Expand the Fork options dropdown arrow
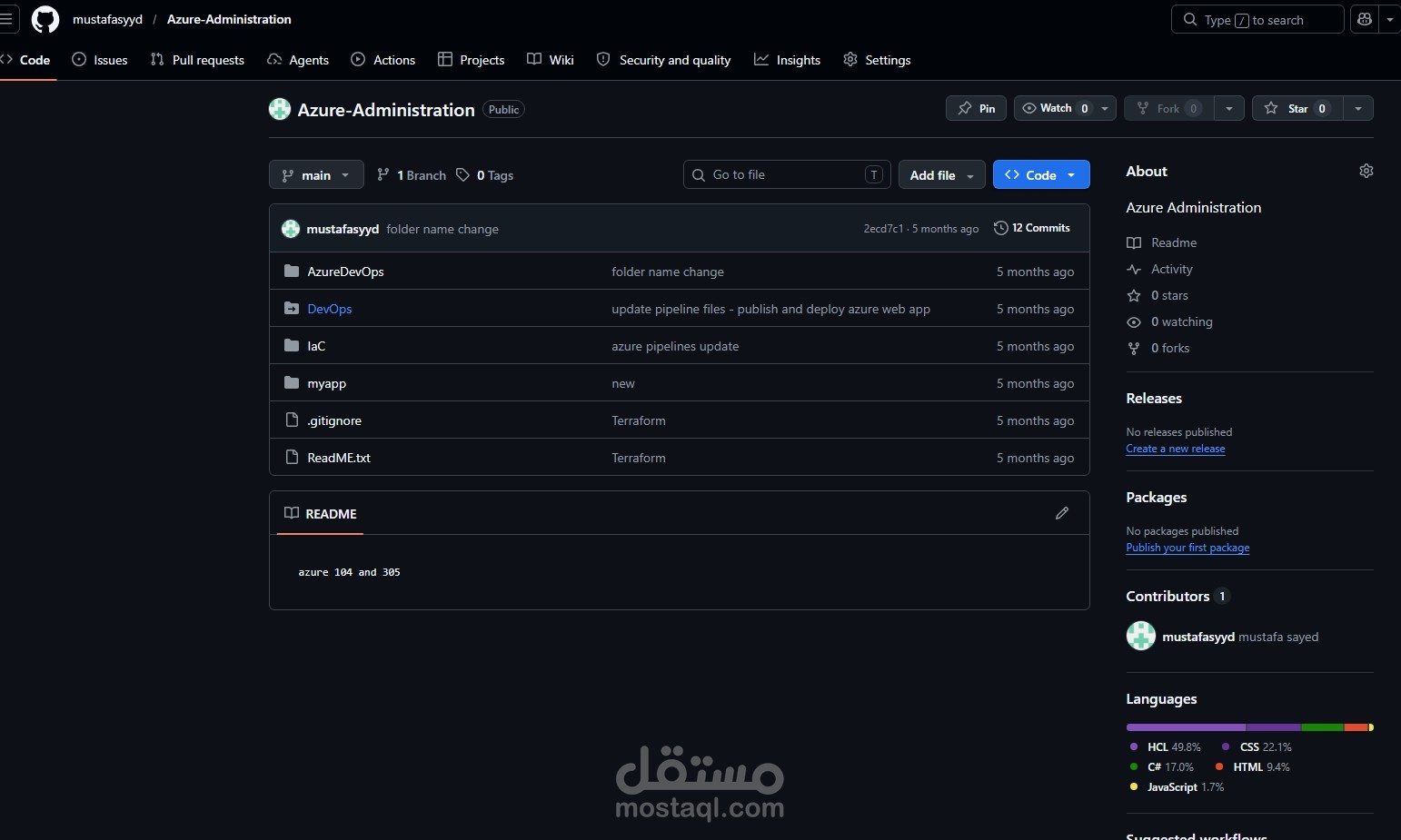 coord(1229,108)
